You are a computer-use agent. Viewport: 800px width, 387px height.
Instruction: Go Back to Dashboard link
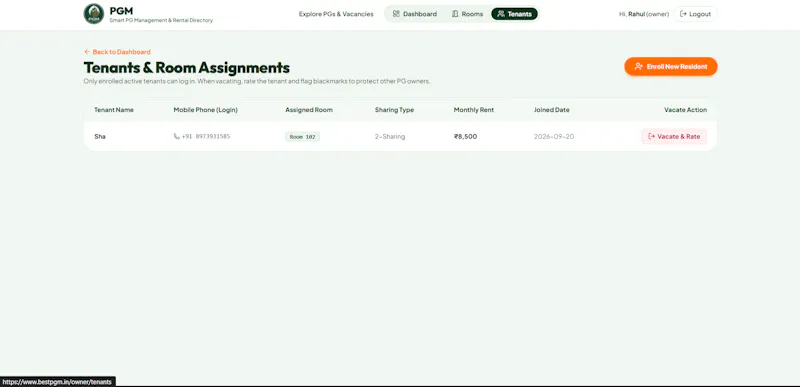(117, 51)
